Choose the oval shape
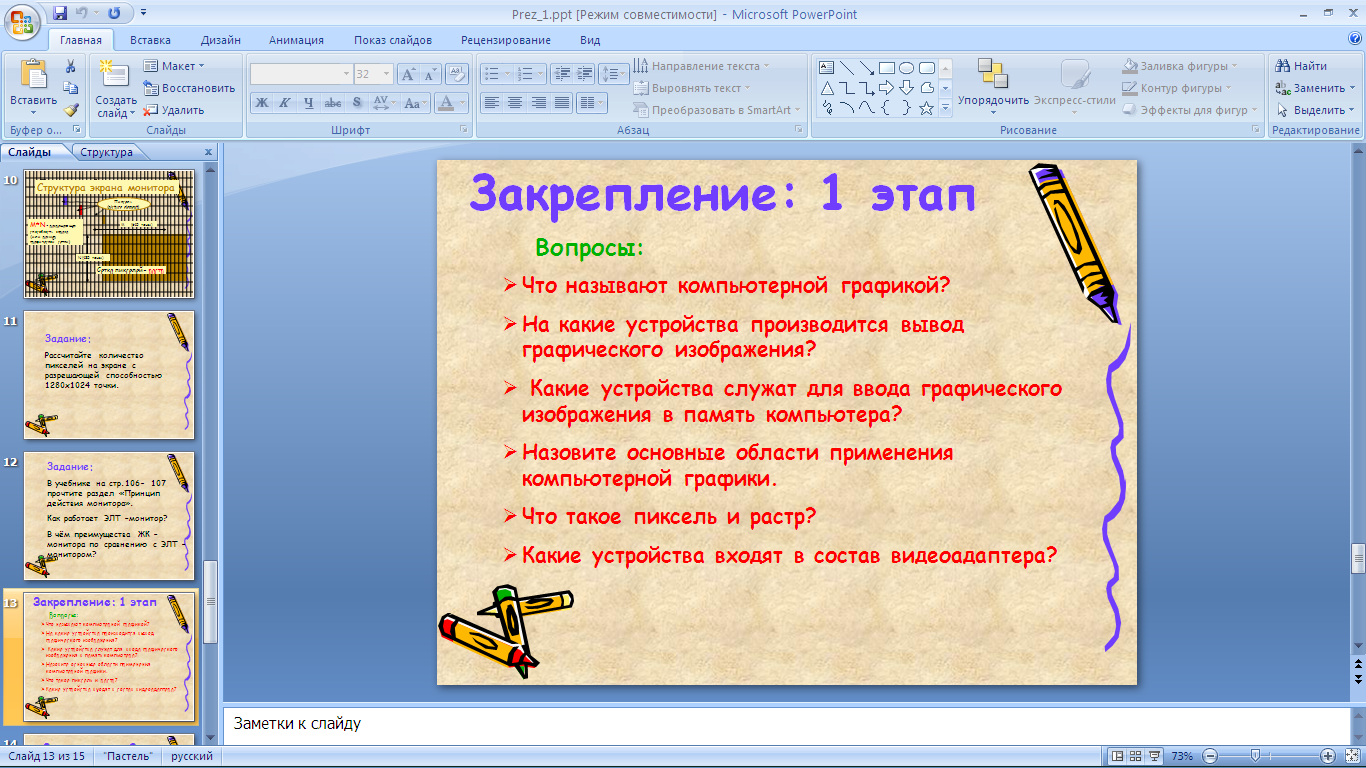Image resolution: width=1366 pixels, height=768 pixels. pyautogui.click(x=906, y=67)
